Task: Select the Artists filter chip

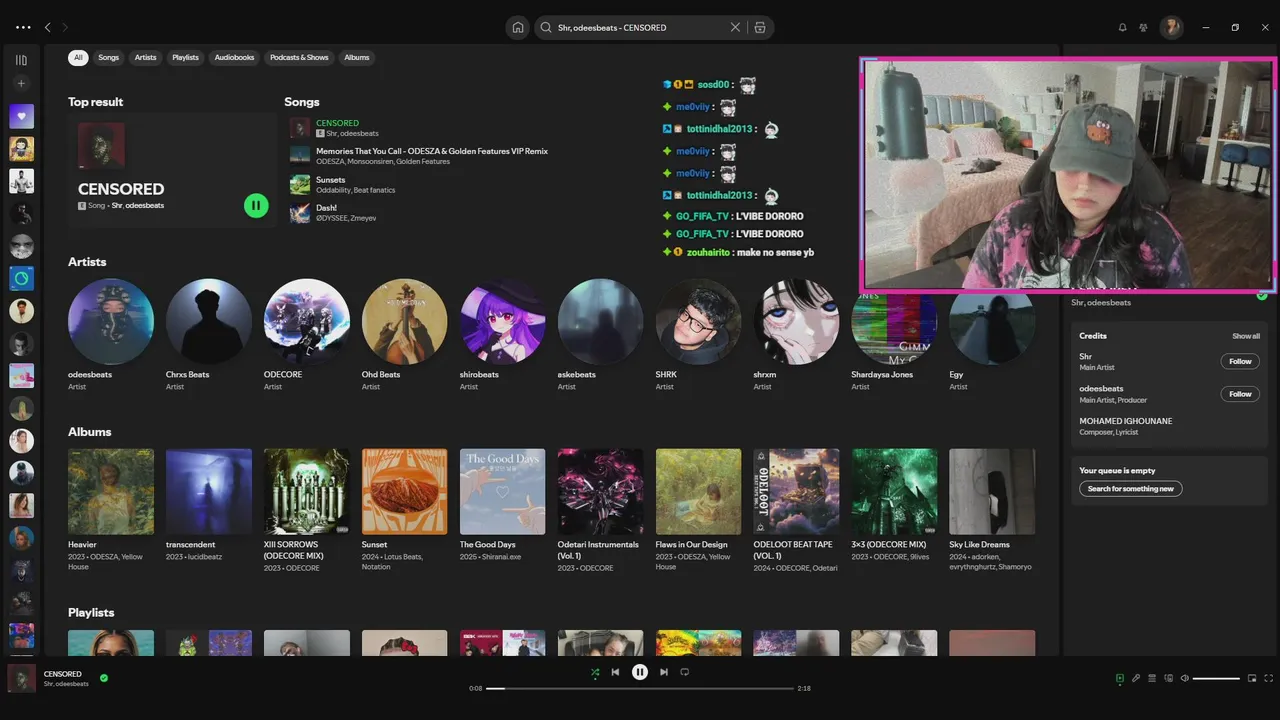Action: click(146, 57)
